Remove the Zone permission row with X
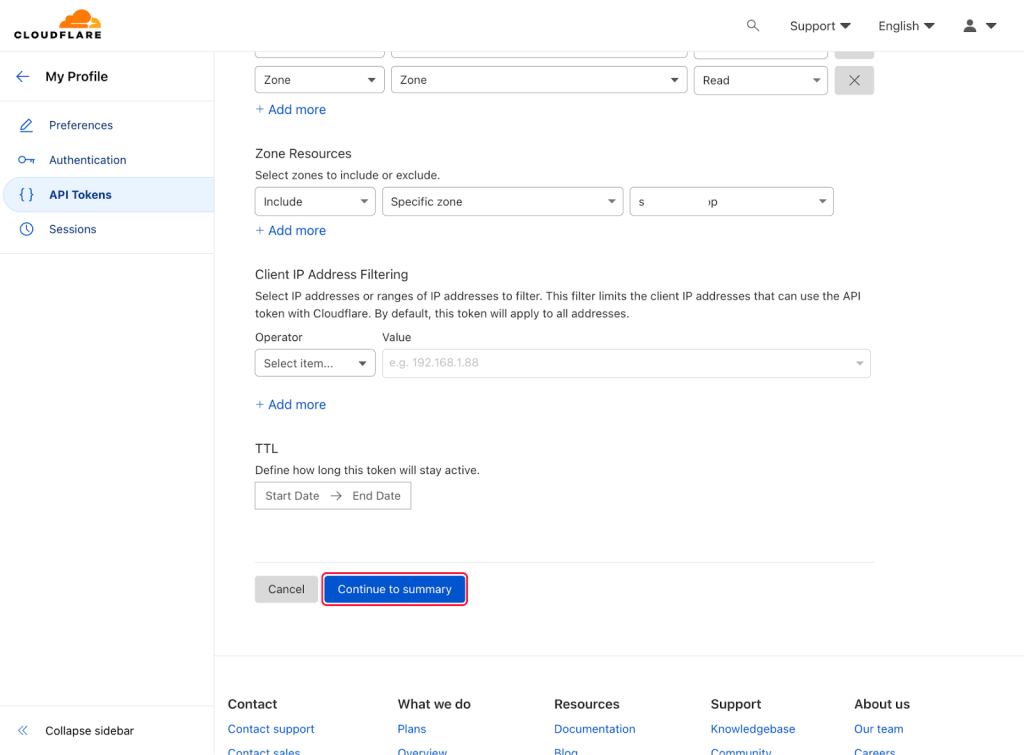1024x755 pixels. coord(854,81)
